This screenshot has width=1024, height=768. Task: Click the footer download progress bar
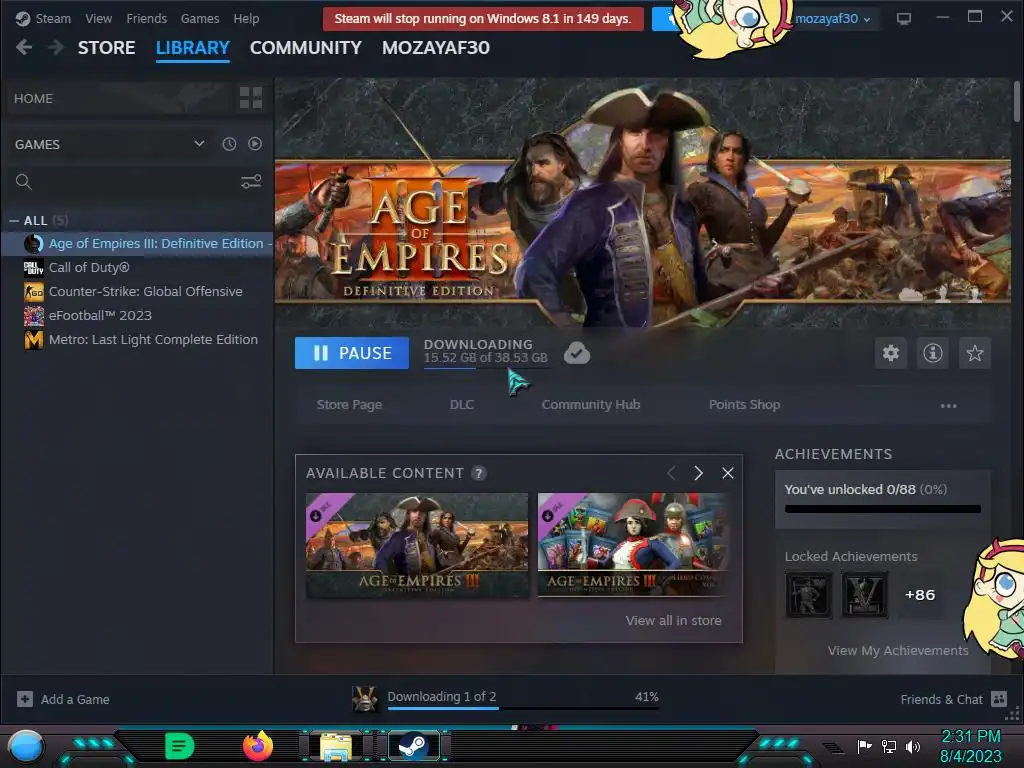[523, 707]
